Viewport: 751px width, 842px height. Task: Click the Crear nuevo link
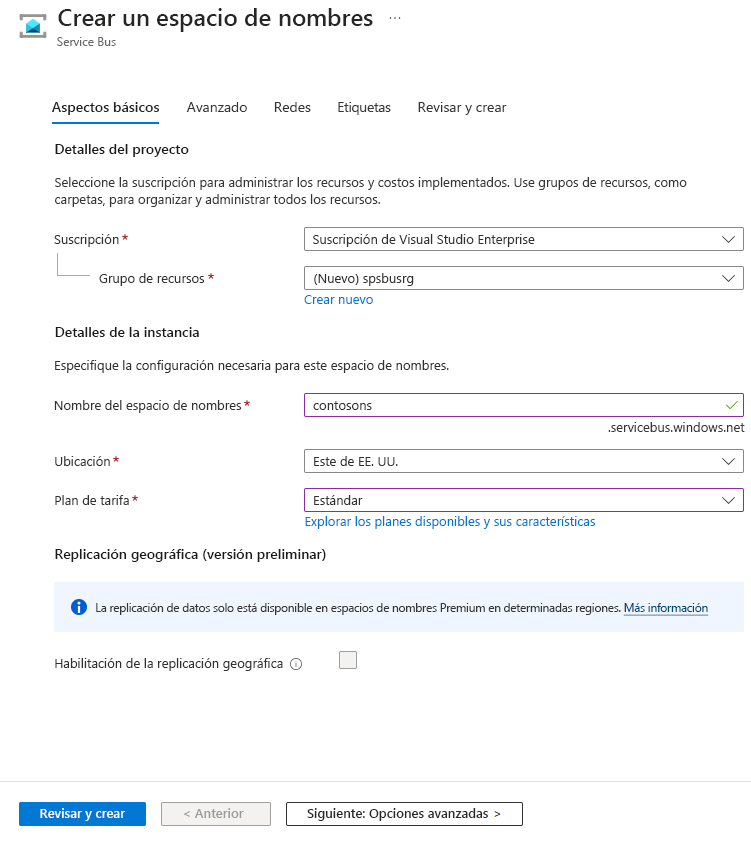pos(338,300)
